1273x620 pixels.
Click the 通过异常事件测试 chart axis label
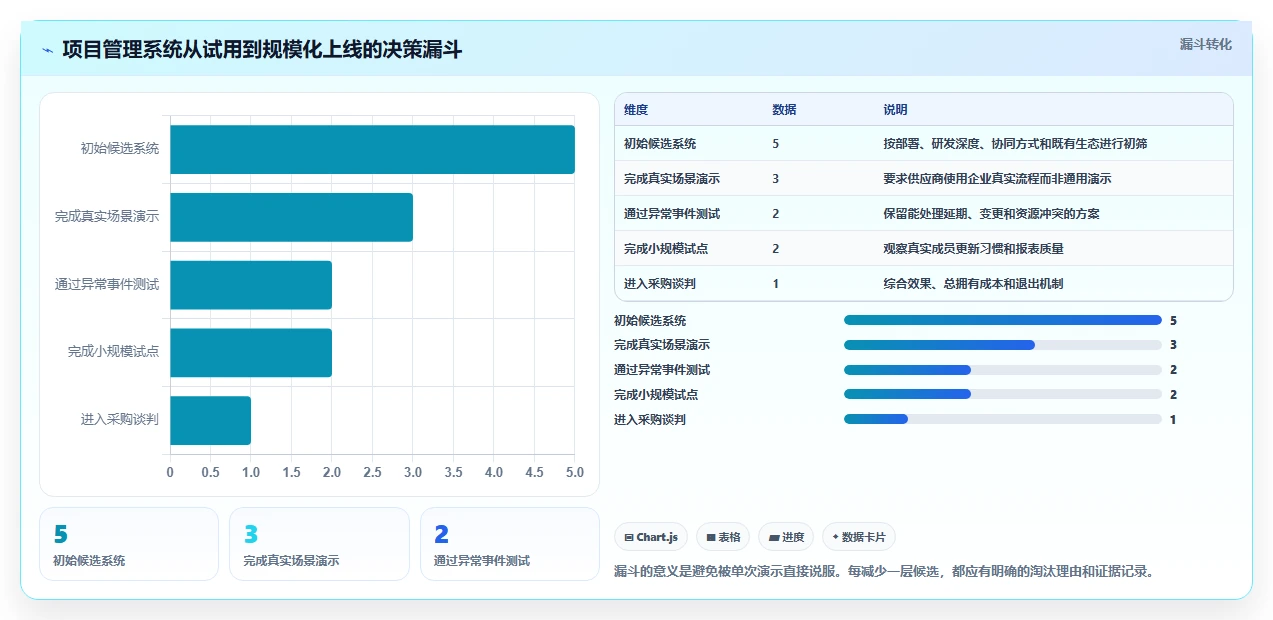click(107, 285)
